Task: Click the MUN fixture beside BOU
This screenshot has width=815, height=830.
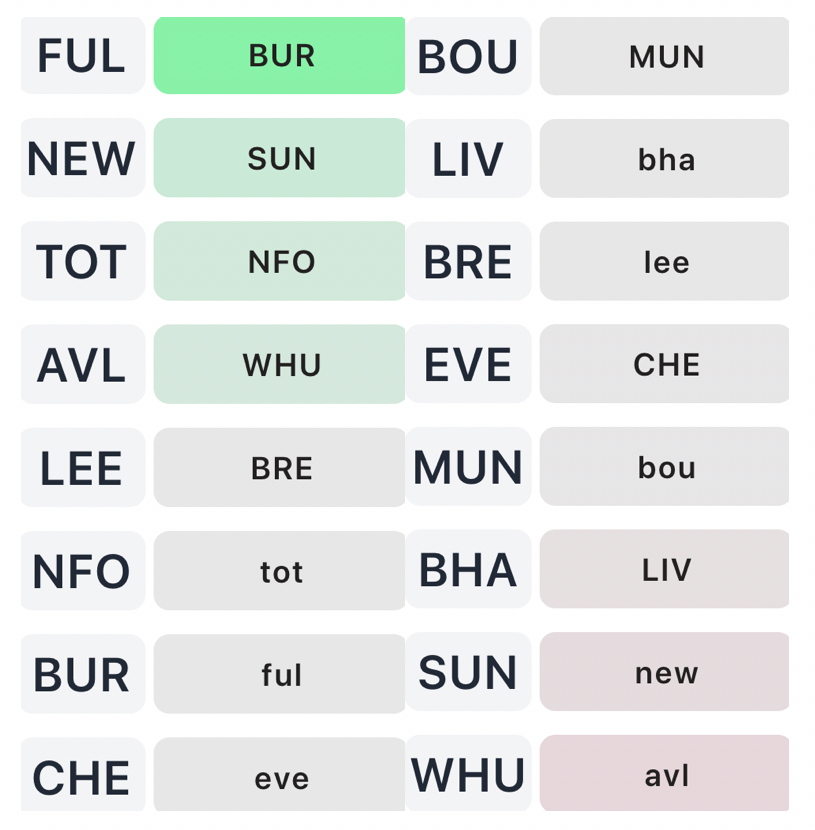Action: point(665,56)
